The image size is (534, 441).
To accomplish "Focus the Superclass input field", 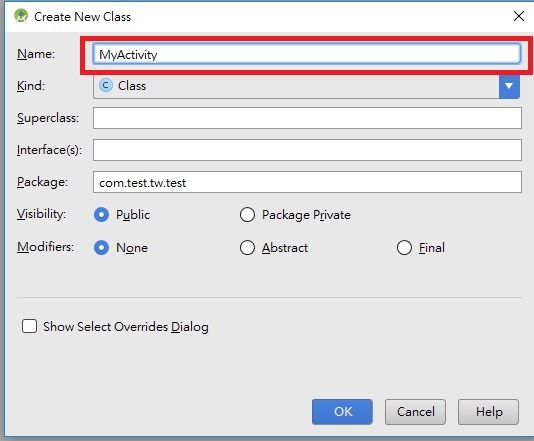I will [307, 118].
